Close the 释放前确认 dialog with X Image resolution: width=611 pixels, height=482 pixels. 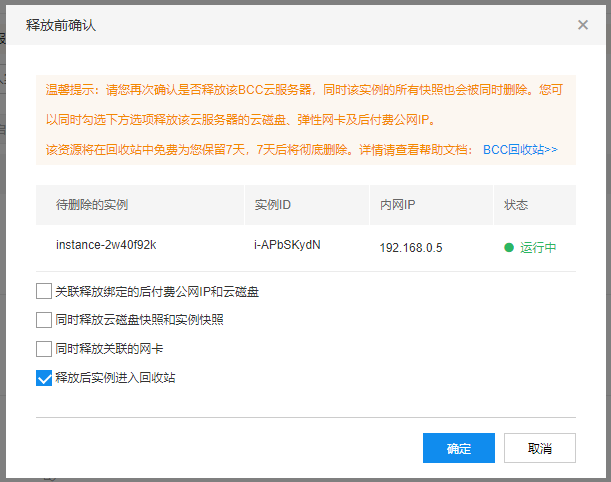pos(583,24)
